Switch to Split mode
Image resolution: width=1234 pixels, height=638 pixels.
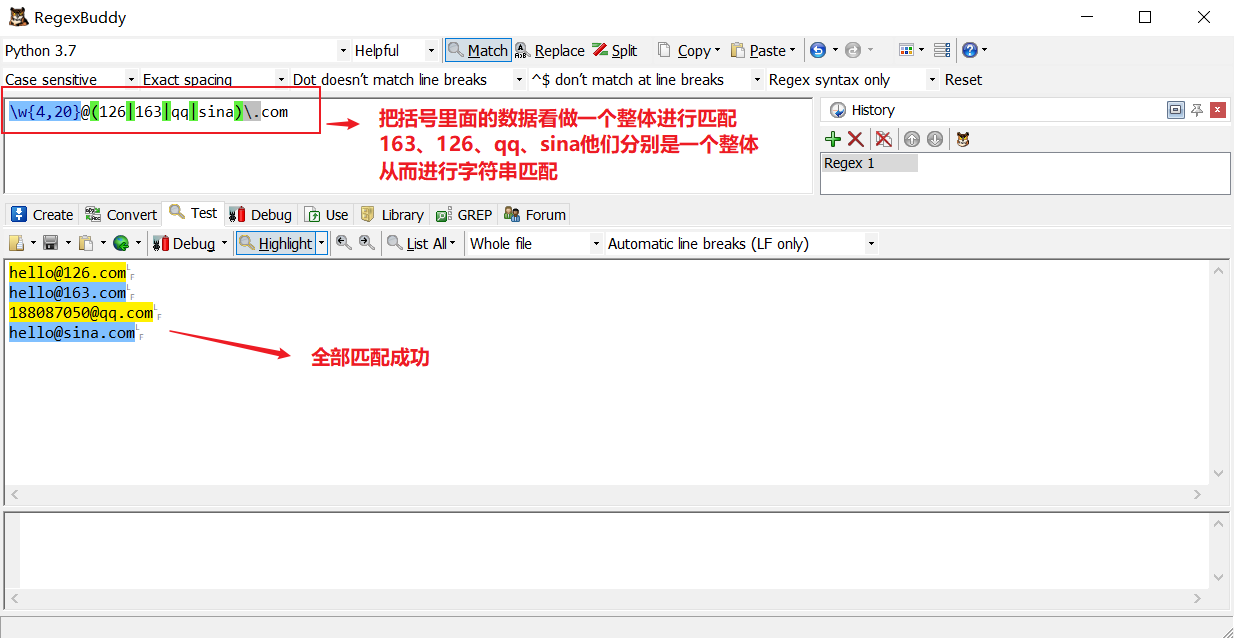coord(614,50)
